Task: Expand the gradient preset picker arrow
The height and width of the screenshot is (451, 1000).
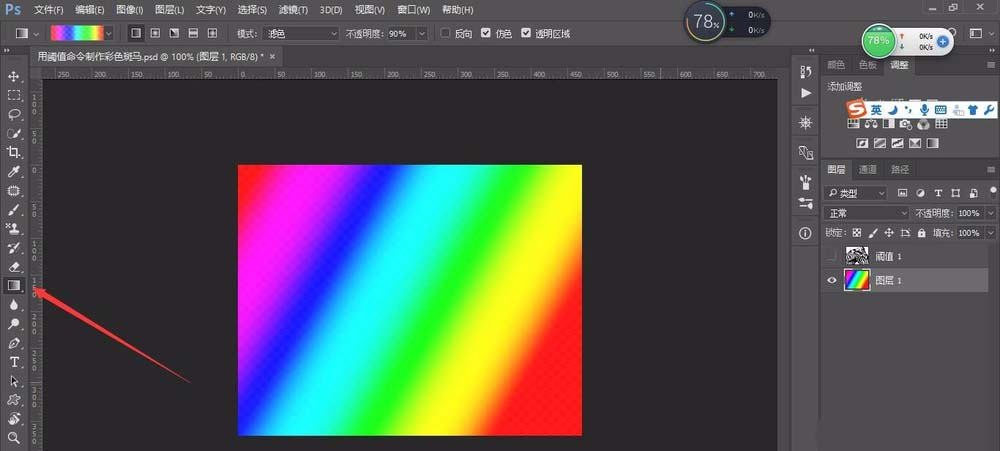Action: pyautogui.click(x=109, y=33)
